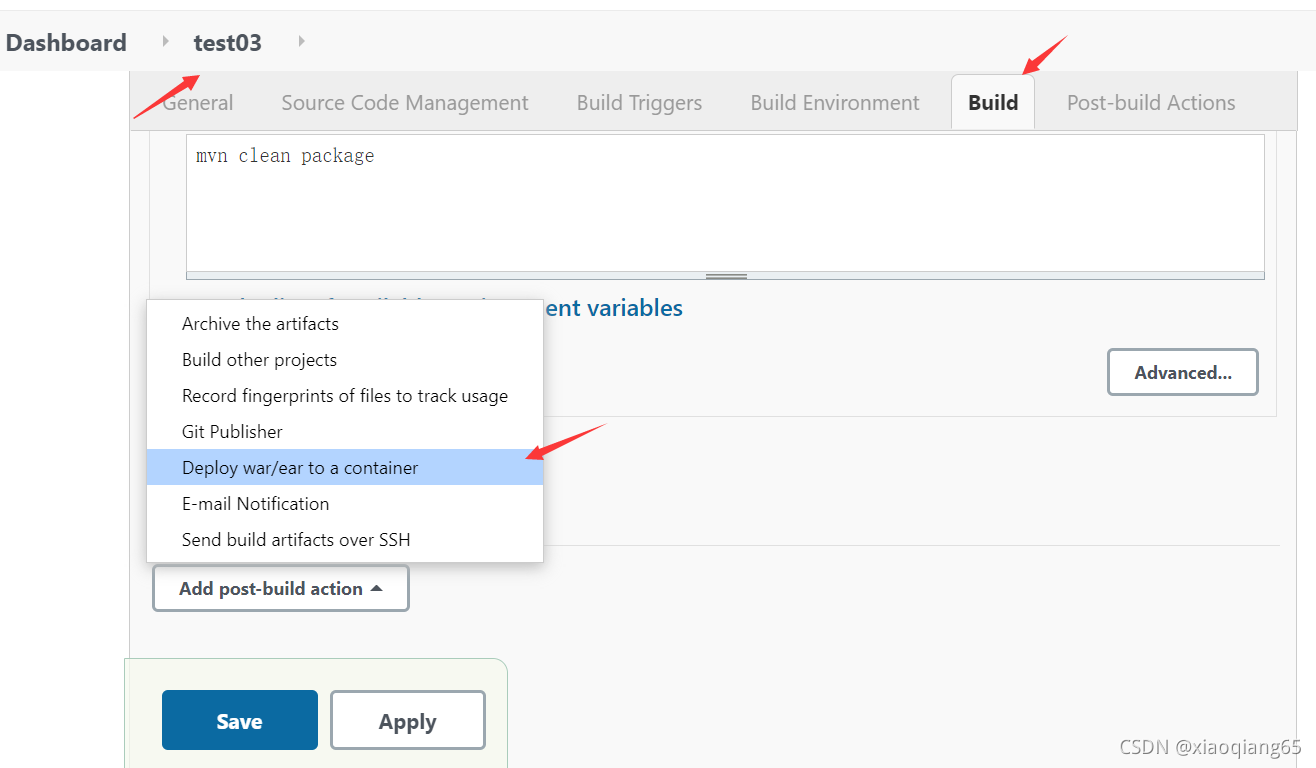Switch to the Build Triggers tab
Image resolution: width=1316 pixels, height=768 pixels.
point(639,102)
